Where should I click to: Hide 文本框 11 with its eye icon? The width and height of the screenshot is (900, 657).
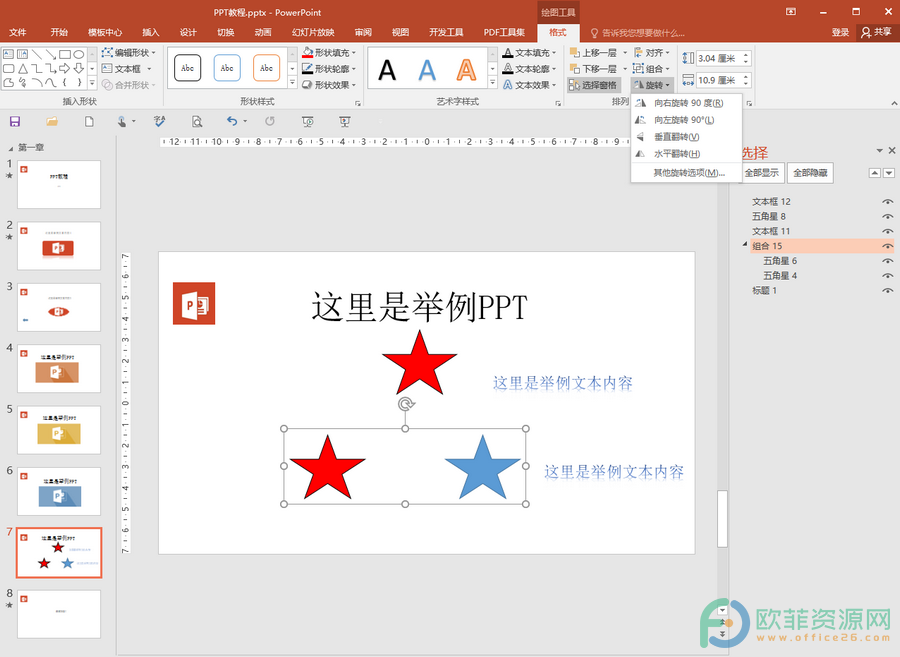[887, 231]
